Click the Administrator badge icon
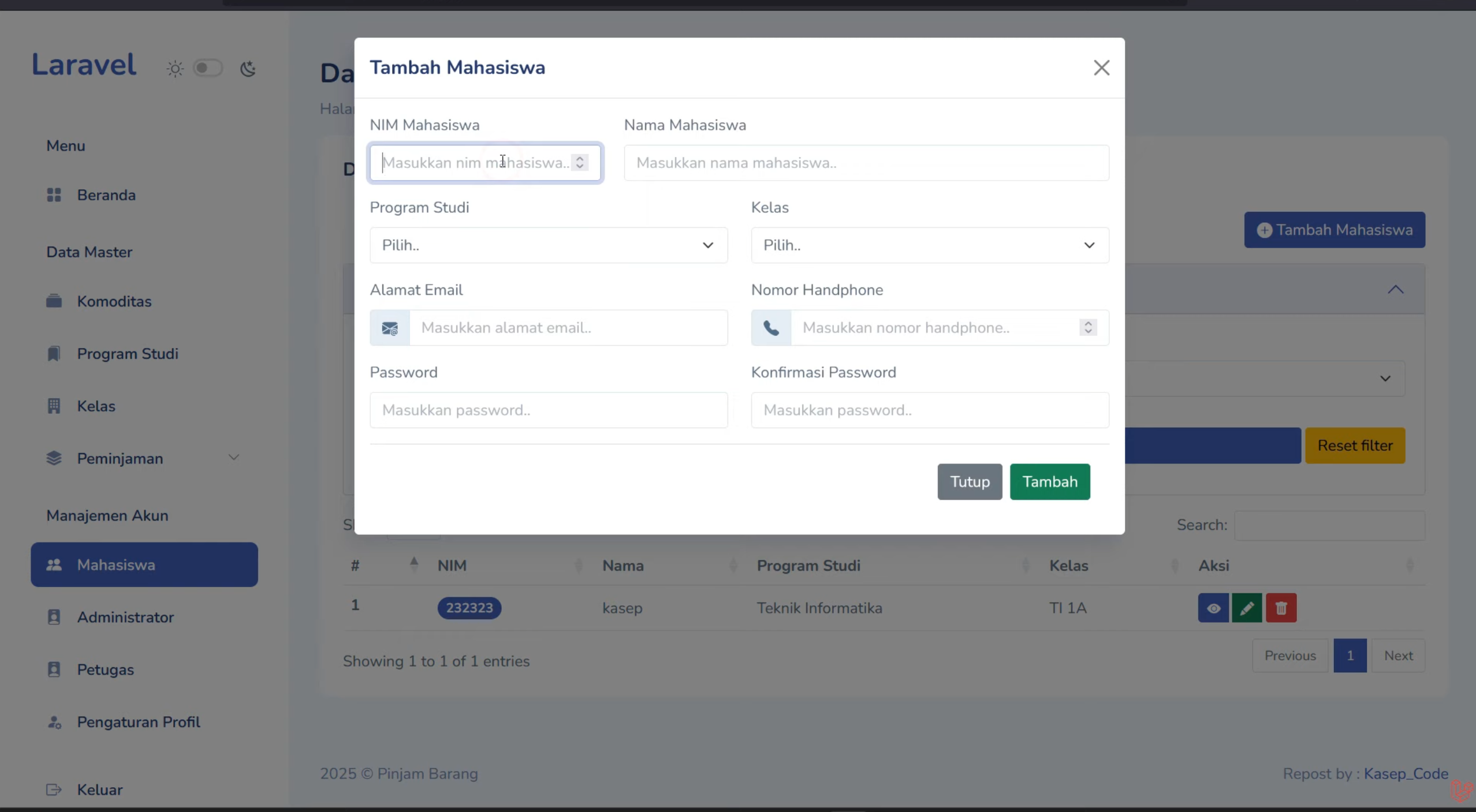This screenshot has width=1476, height=812. pos(54,618)
